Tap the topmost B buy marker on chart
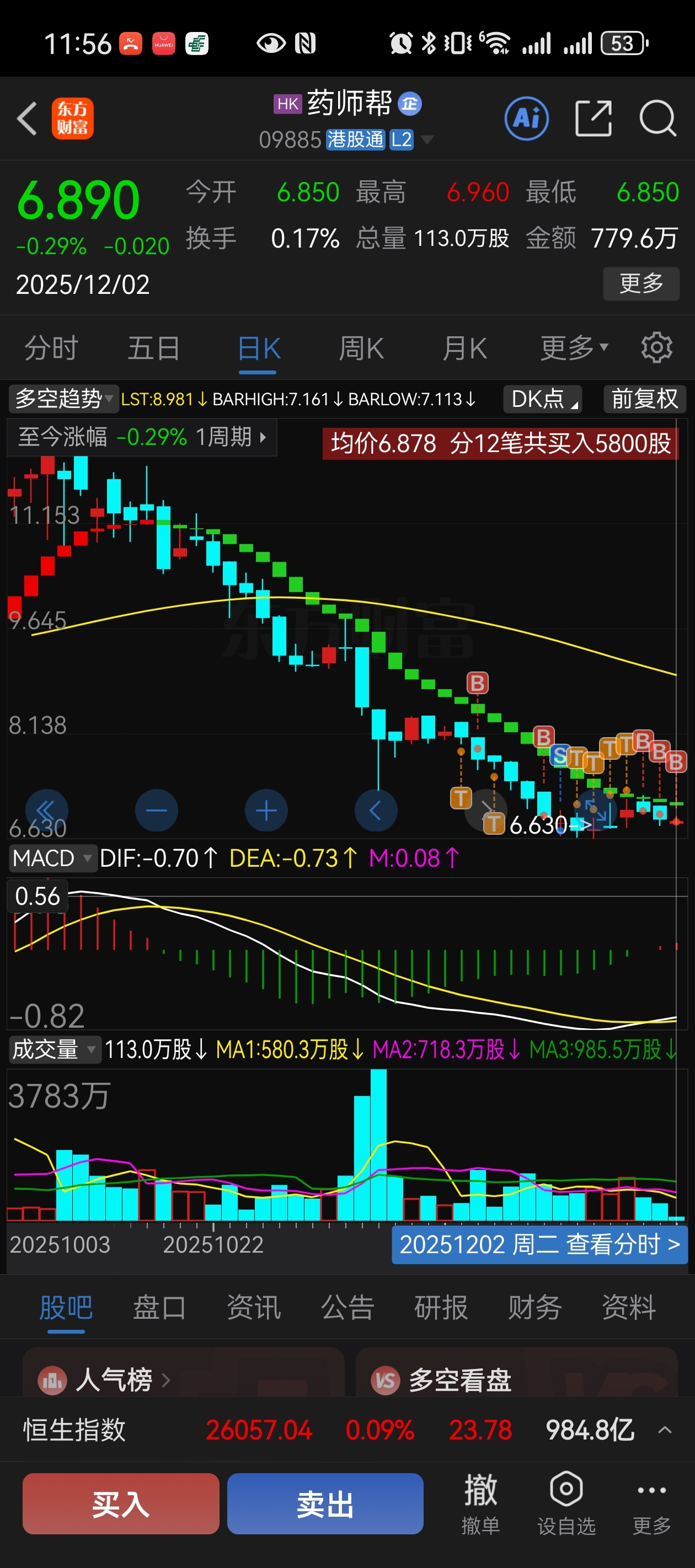Image resolution: width=695 pixels, height=1568 pixels. click(x=477, y=683)
